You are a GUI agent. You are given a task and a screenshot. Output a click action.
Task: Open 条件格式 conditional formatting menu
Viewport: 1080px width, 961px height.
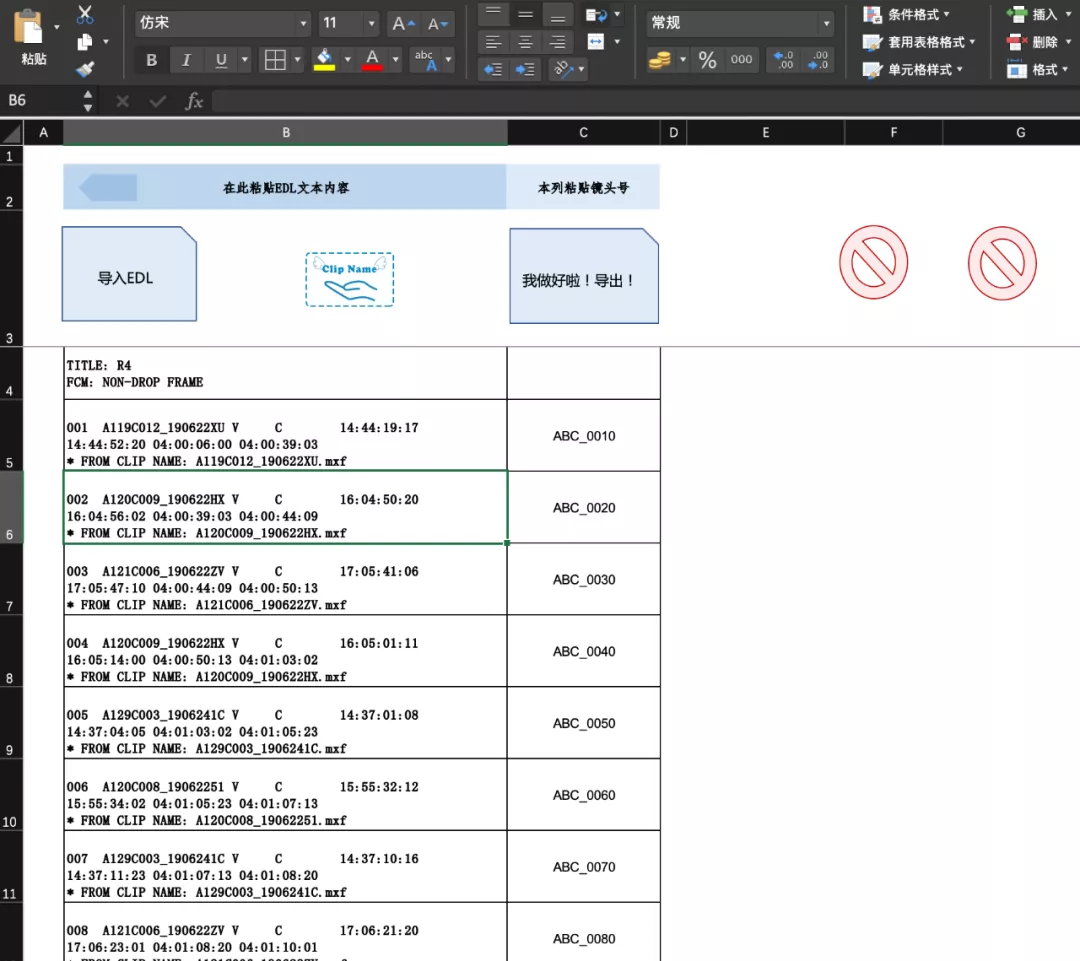[x=907, y=14]
